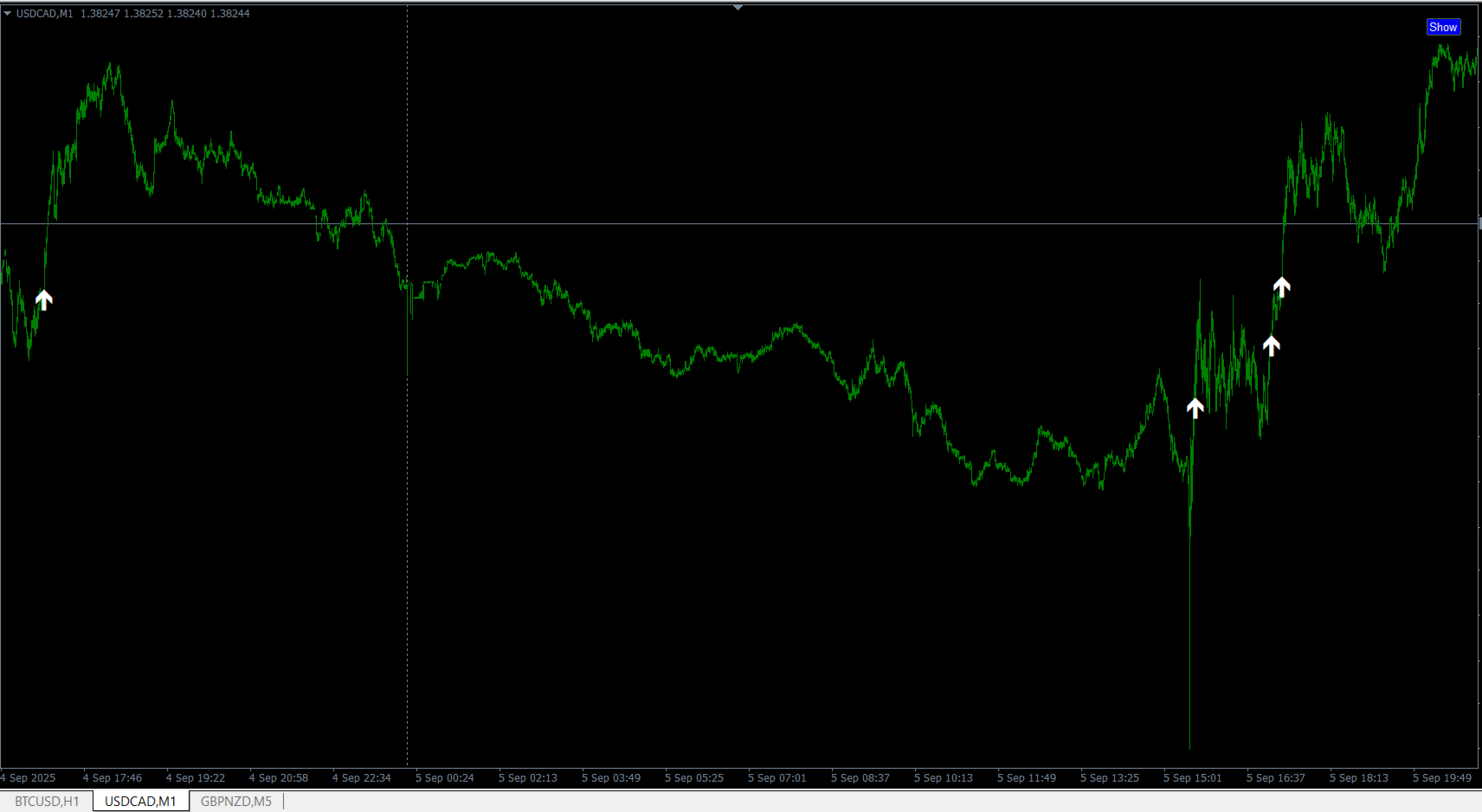Select the chart shift triangle marker at the top

738,7
